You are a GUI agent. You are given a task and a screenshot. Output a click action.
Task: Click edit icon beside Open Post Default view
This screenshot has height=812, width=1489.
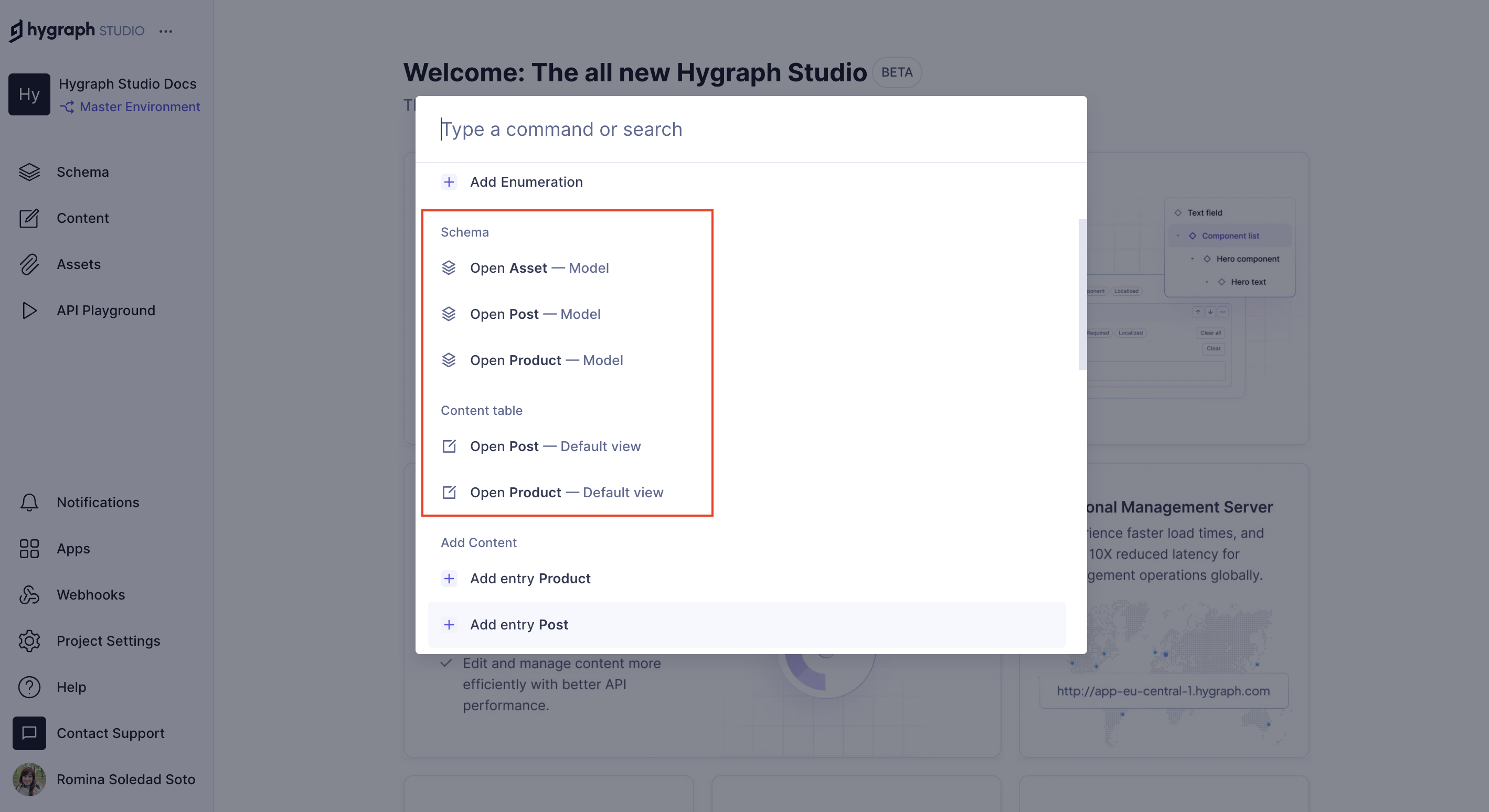[x=449, y=446]
